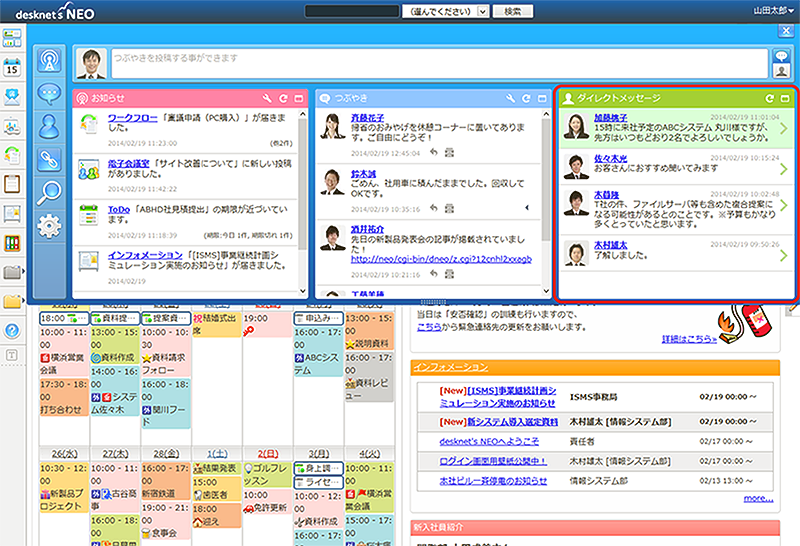
Task: Open the ワークフロー notification link
Action: [x=130, y=116]
